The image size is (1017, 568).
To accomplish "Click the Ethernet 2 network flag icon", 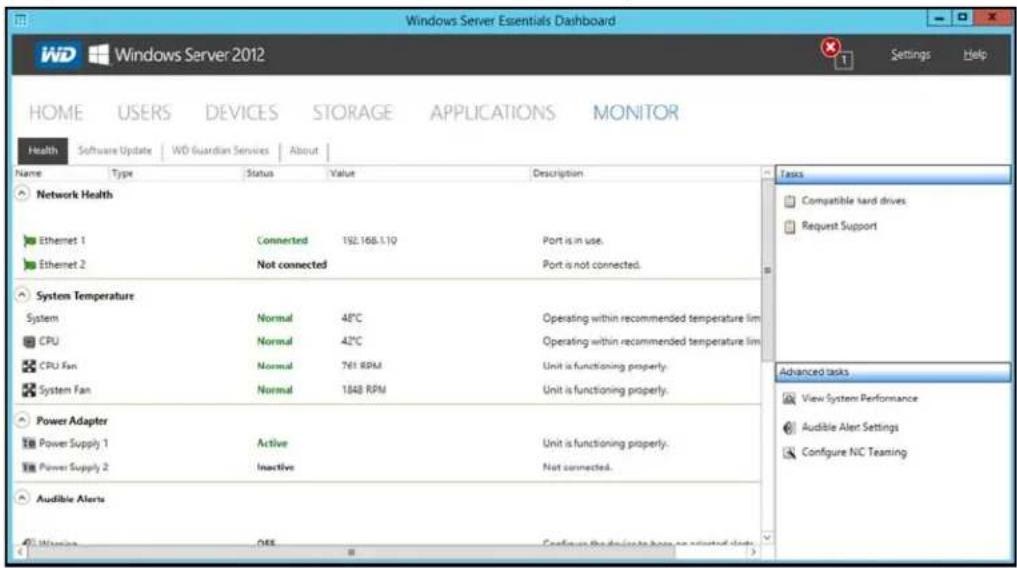I will click(x=29, y=265).
